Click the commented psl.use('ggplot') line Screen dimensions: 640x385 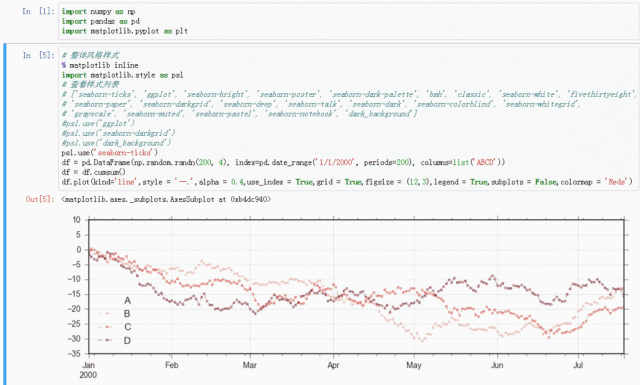tap(98, 123)
